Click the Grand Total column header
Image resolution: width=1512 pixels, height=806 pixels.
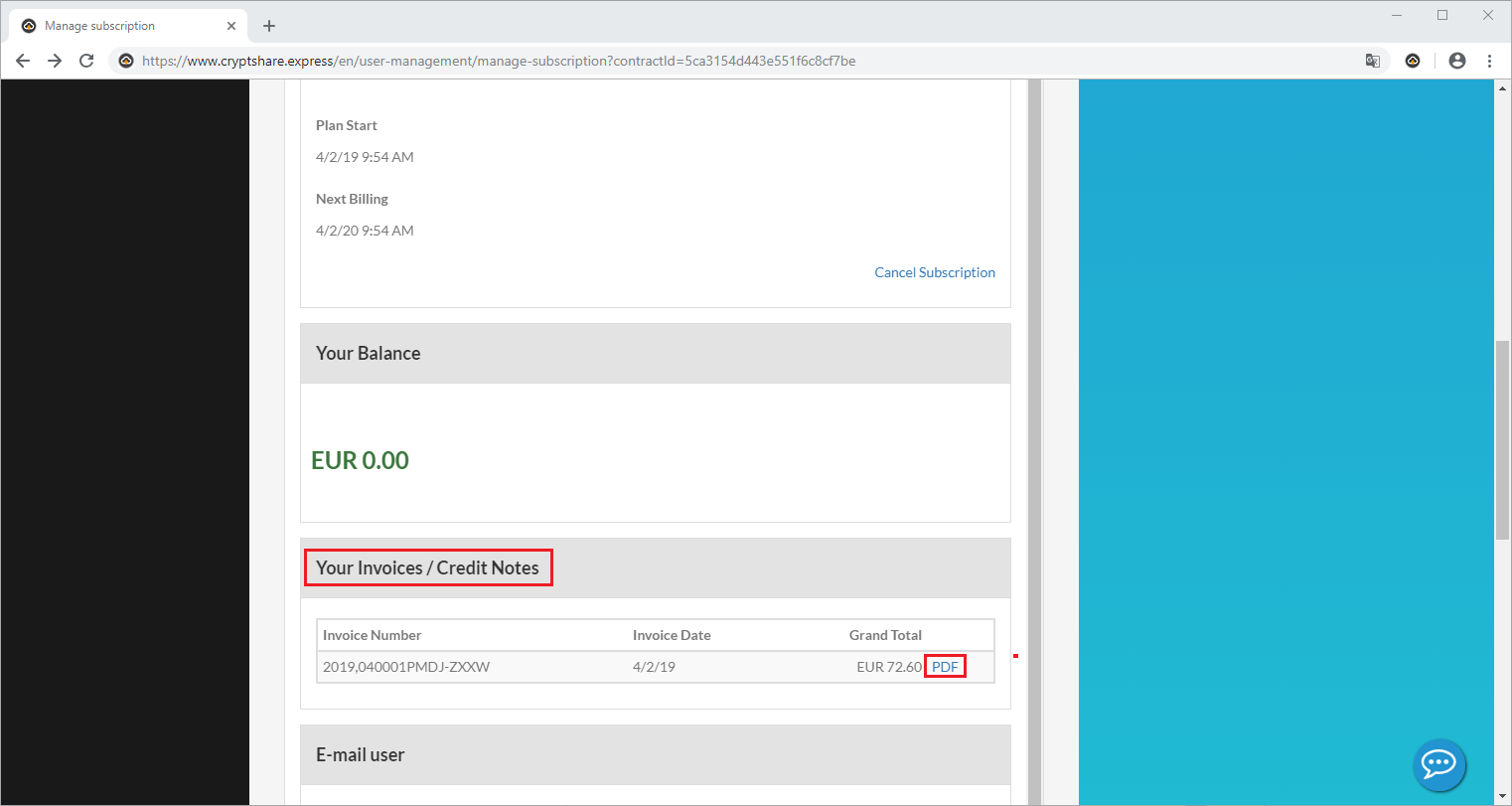click(885, 635)
